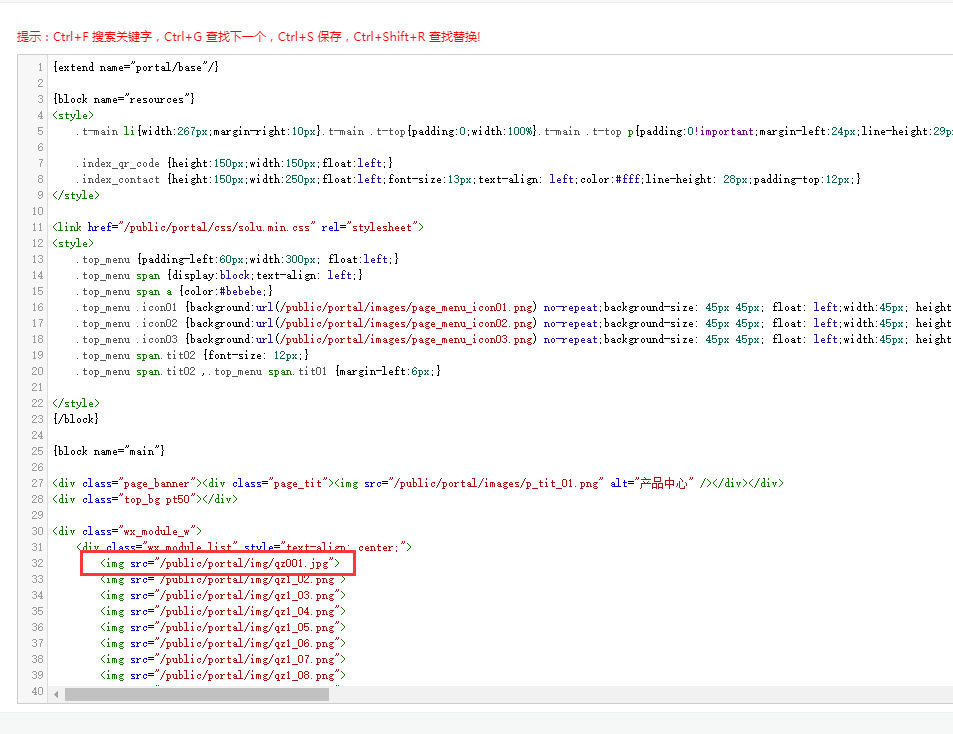Viewport: 953px width, 734px height.
Task: Click line number 1 in the gutter
Action: [40, 68]
